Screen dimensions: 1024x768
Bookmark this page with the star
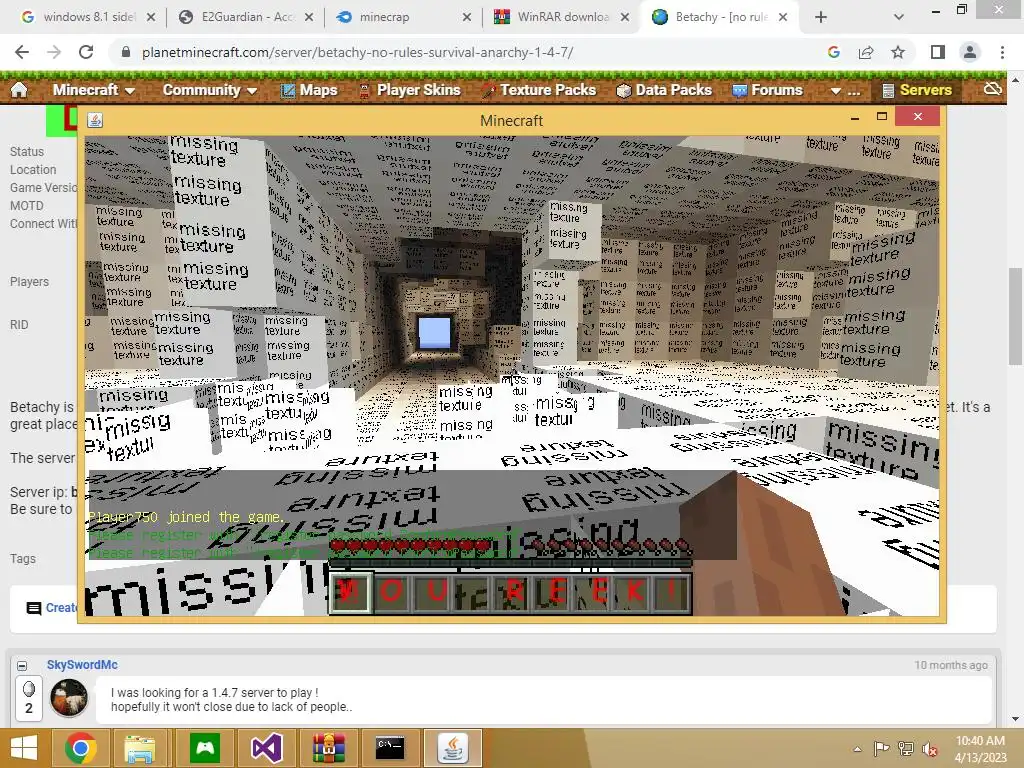pyautogui.click(x=898, y=52)
